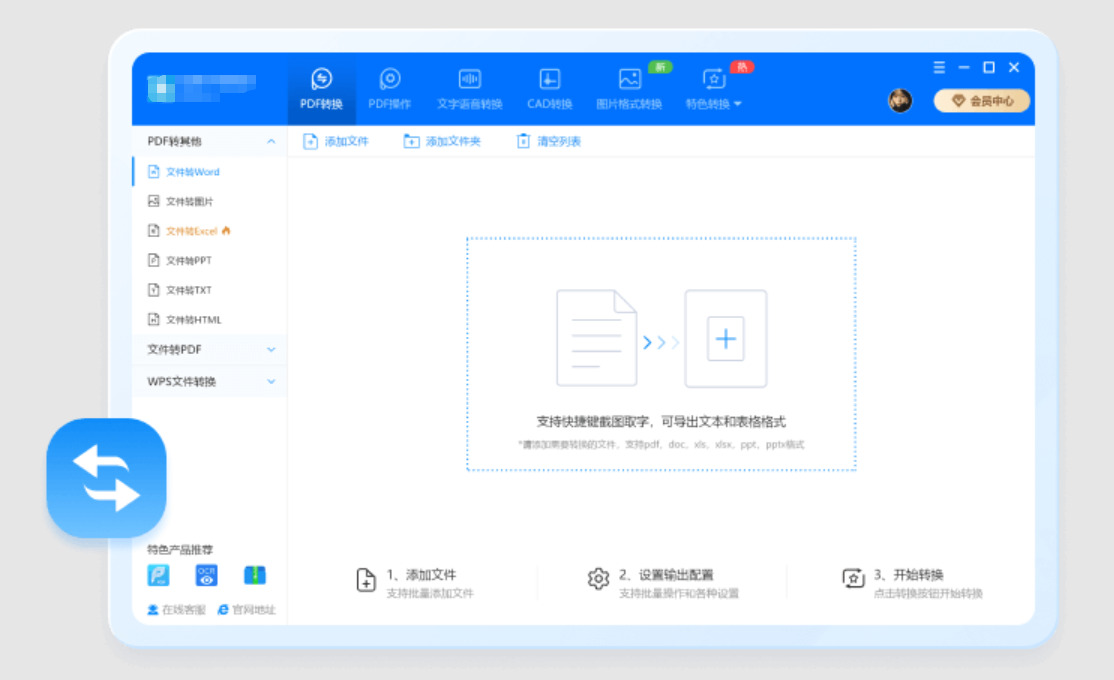Open 官网地址 official website link

pos(246,610)
